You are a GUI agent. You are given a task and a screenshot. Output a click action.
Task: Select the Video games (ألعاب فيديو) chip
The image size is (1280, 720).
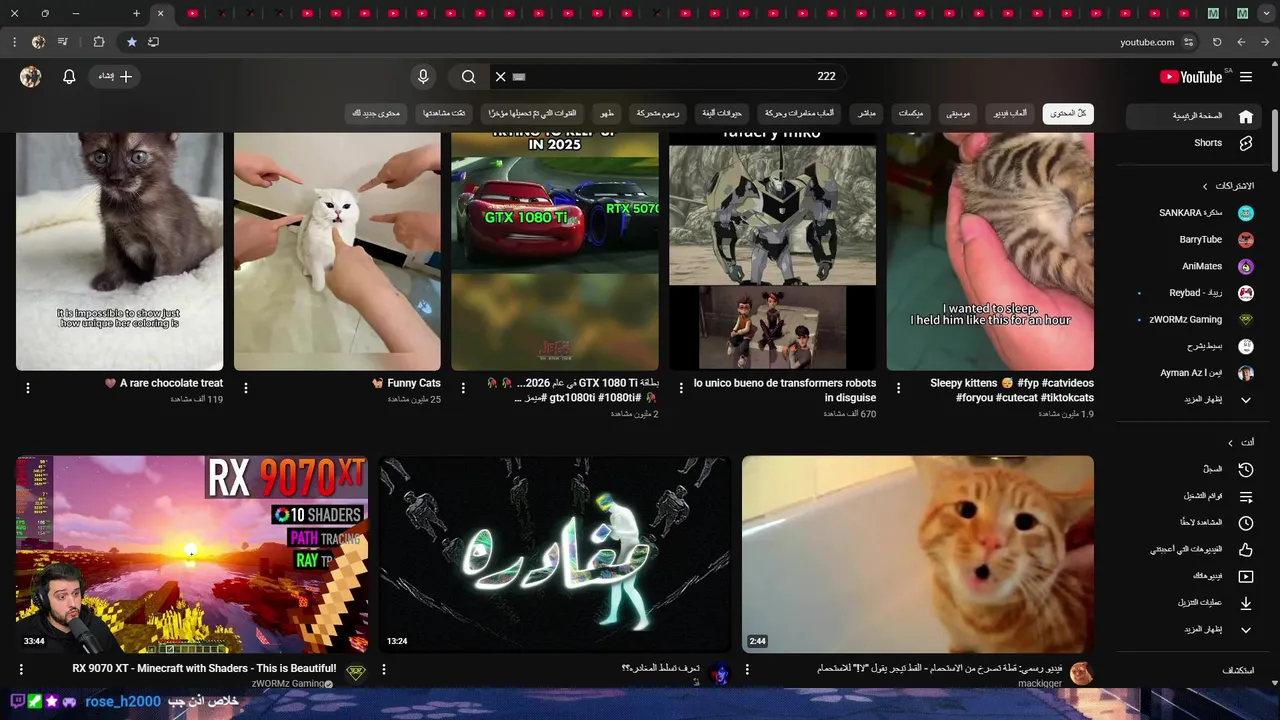[x=1009, y=114]
